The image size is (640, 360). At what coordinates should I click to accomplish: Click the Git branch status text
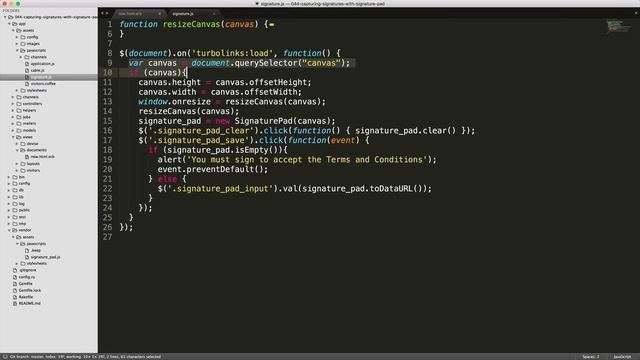[x=85, y=357]
